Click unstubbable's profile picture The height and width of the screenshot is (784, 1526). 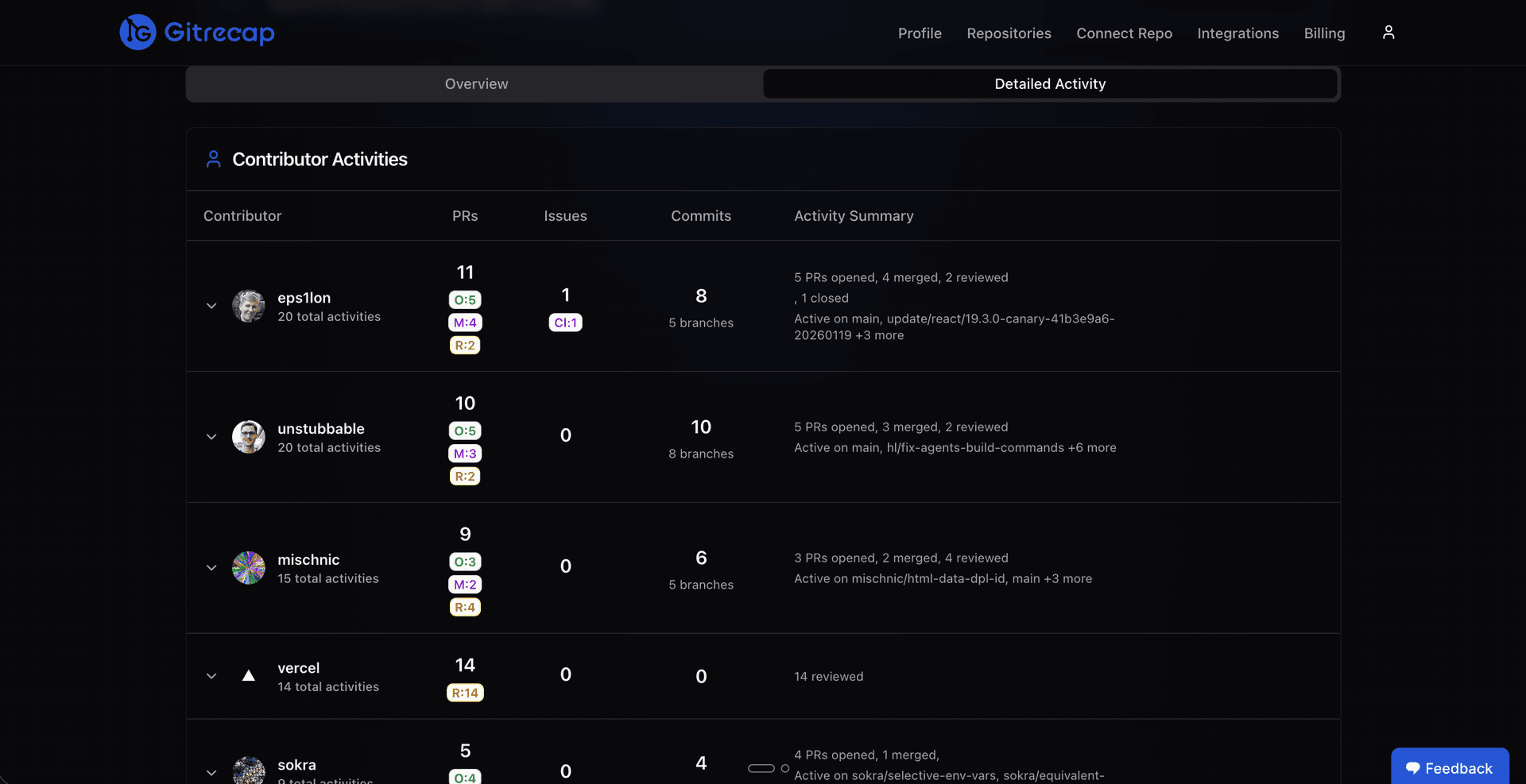[249, 437]
